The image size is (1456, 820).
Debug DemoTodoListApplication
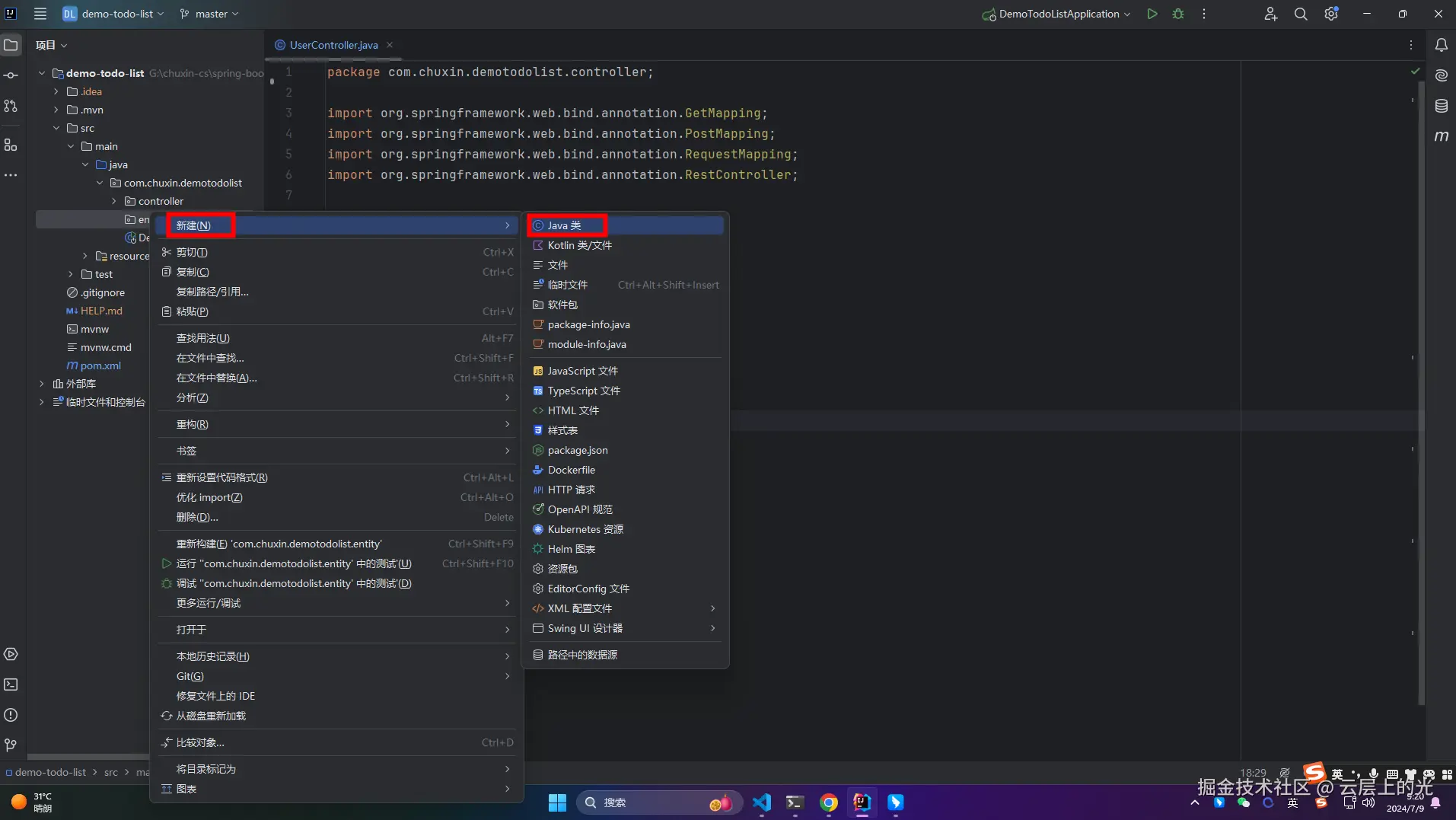coord(1178,14)
